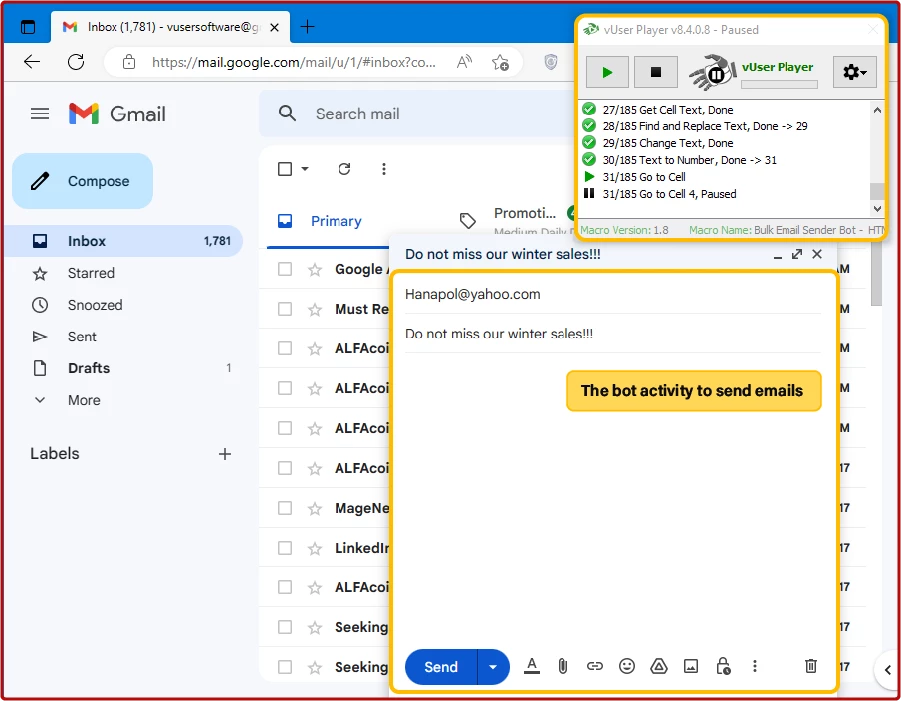Screen dimensions: 901x701
Task: Open compose more options three dots
Action: (754, 666)
